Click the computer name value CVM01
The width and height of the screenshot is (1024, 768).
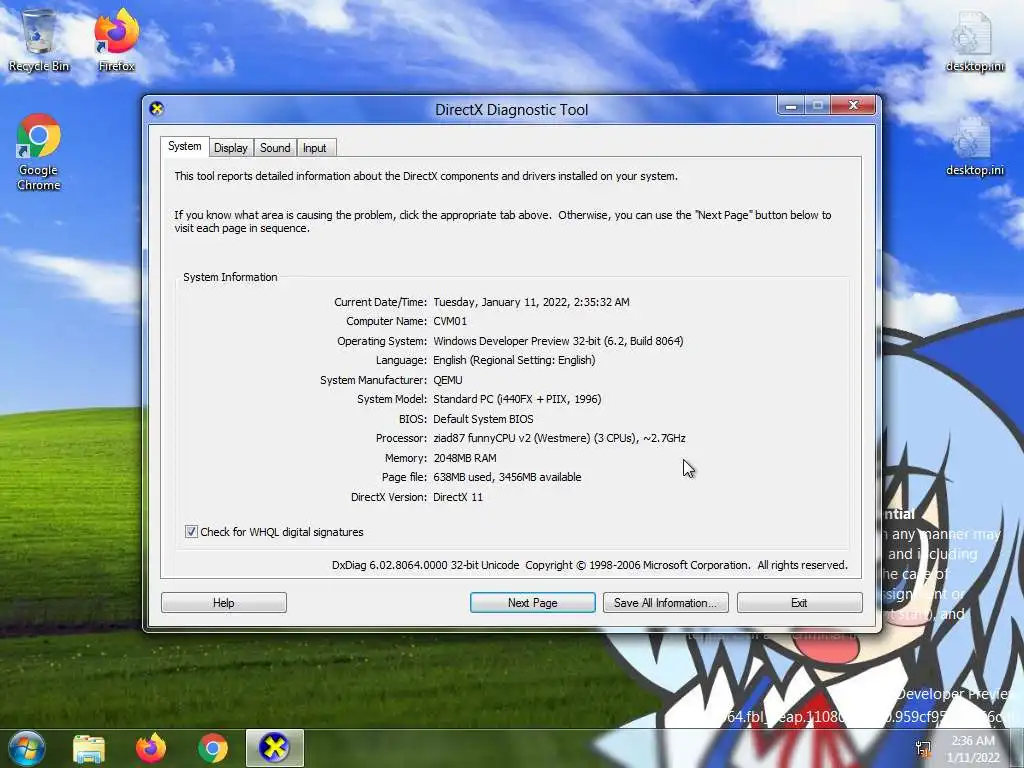click(x=450, y=321)
